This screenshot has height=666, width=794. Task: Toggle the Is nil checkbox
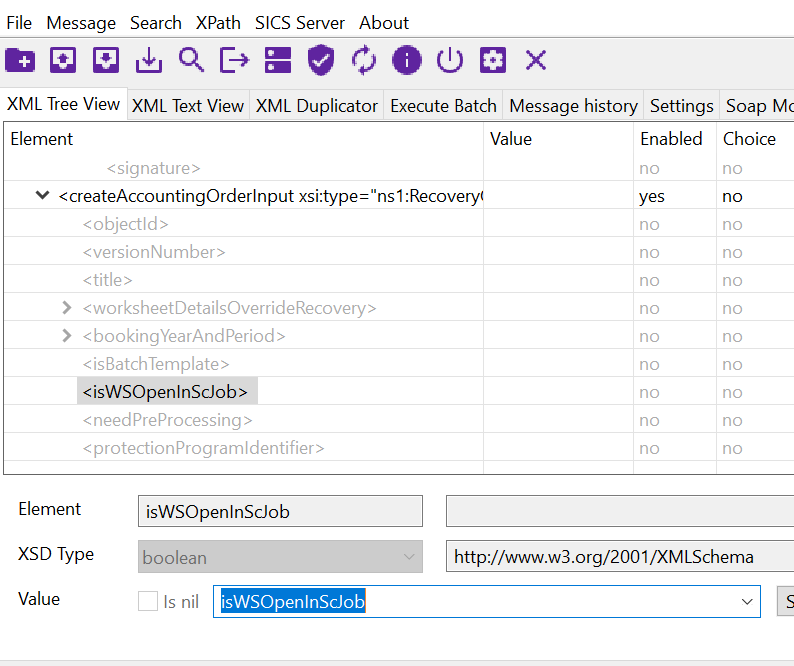point(148,601)
